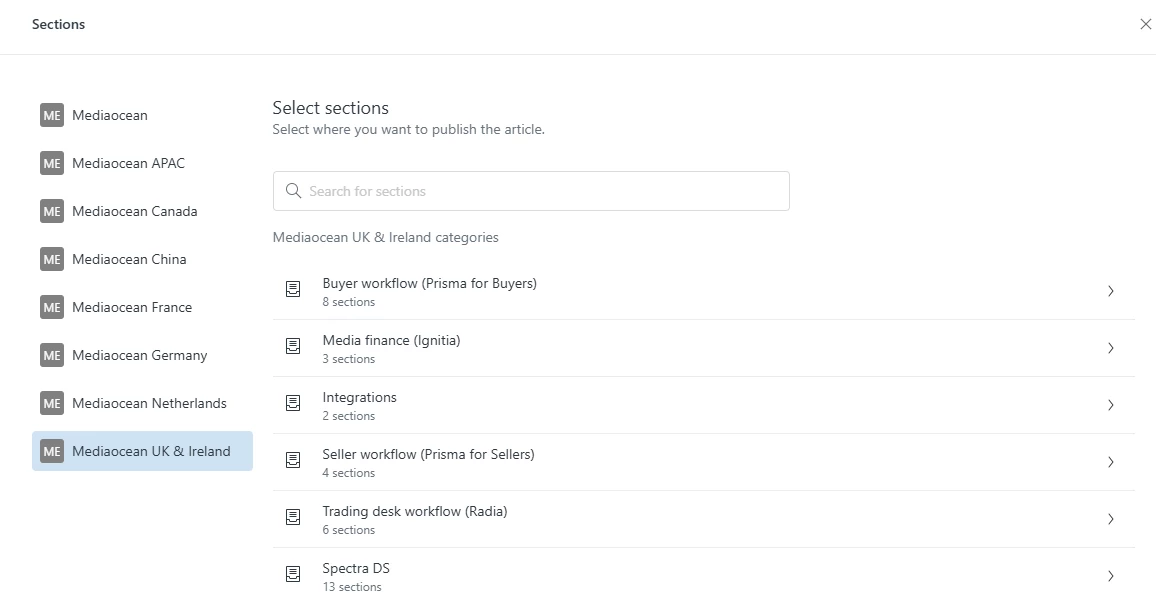The height and width of the screenshot is (601, 1156).
Task: Click the category icon beside Trading desk workflow
Action: pyautogui.click(x=293, y=518)
